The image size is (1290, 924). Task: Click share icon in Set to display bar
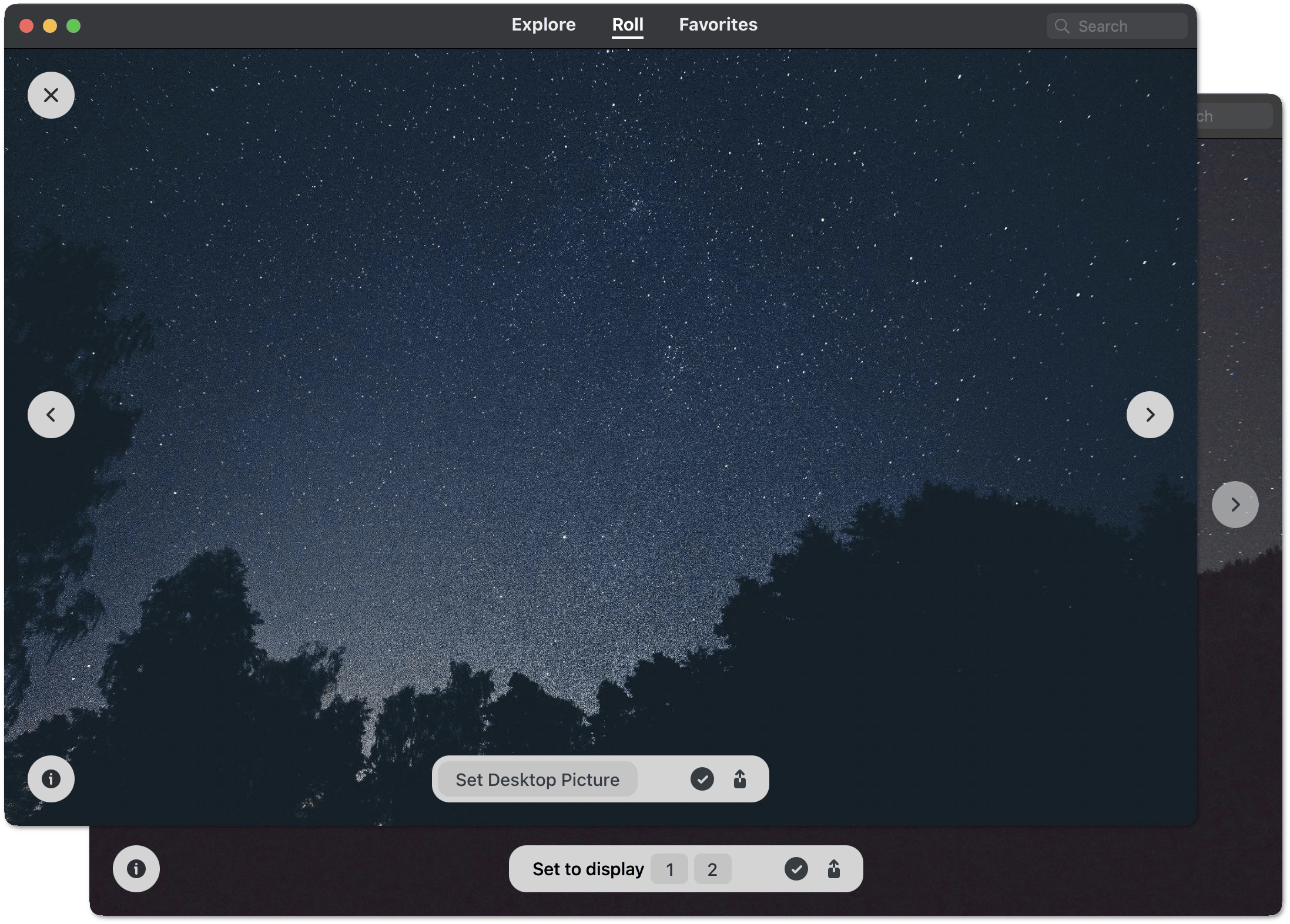pyautogui.click(x=834, y=869)
